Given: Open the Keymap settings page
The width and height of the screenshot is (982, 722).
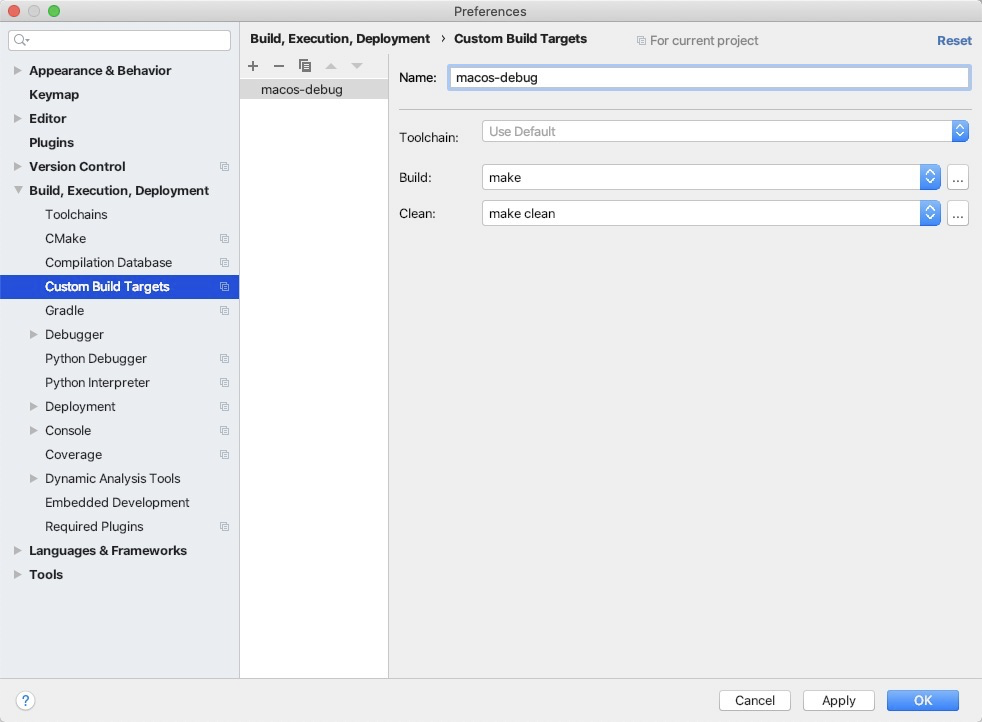Looking at the screenshot, I should point(54,95).
